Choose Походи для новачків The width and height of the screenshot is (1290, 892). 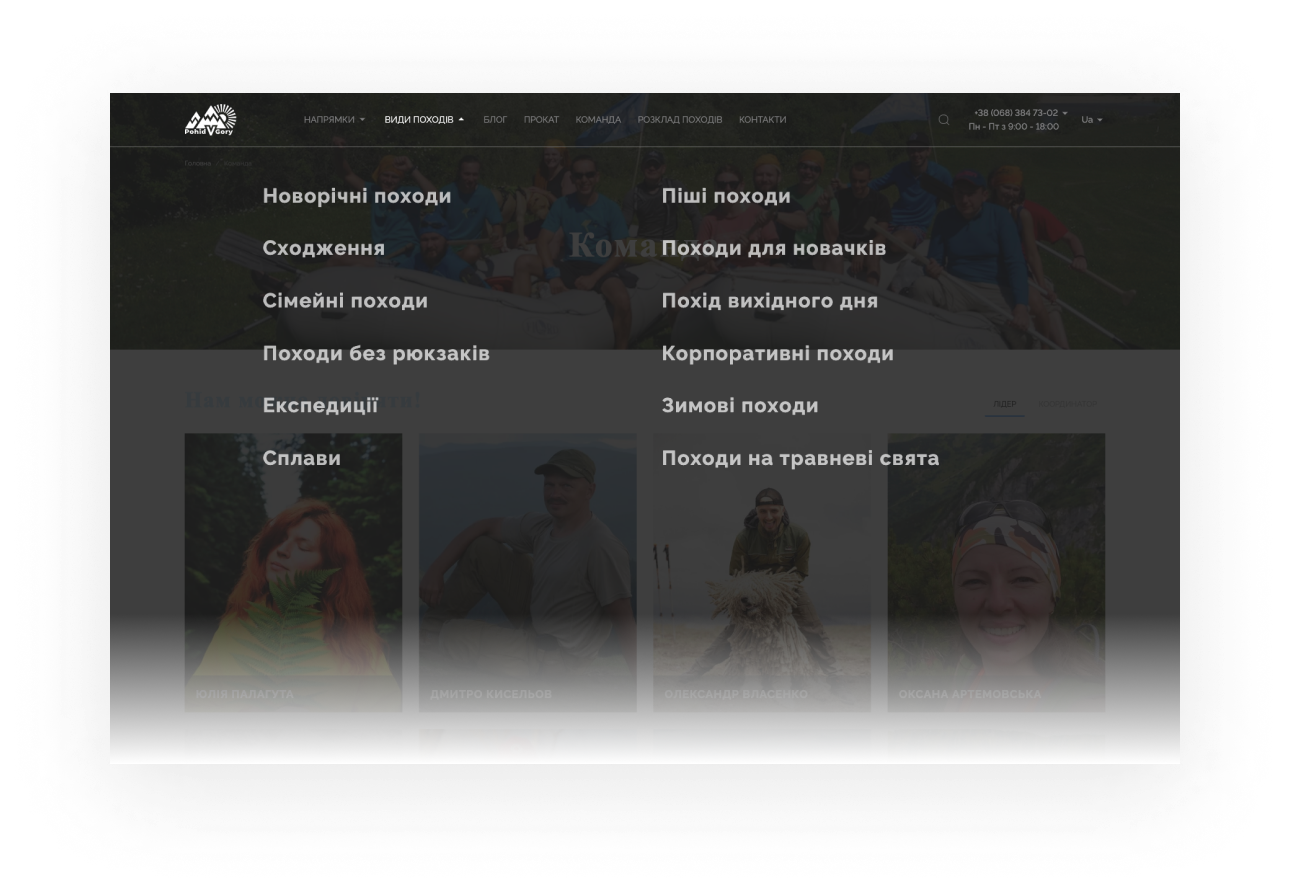[774, 248]
